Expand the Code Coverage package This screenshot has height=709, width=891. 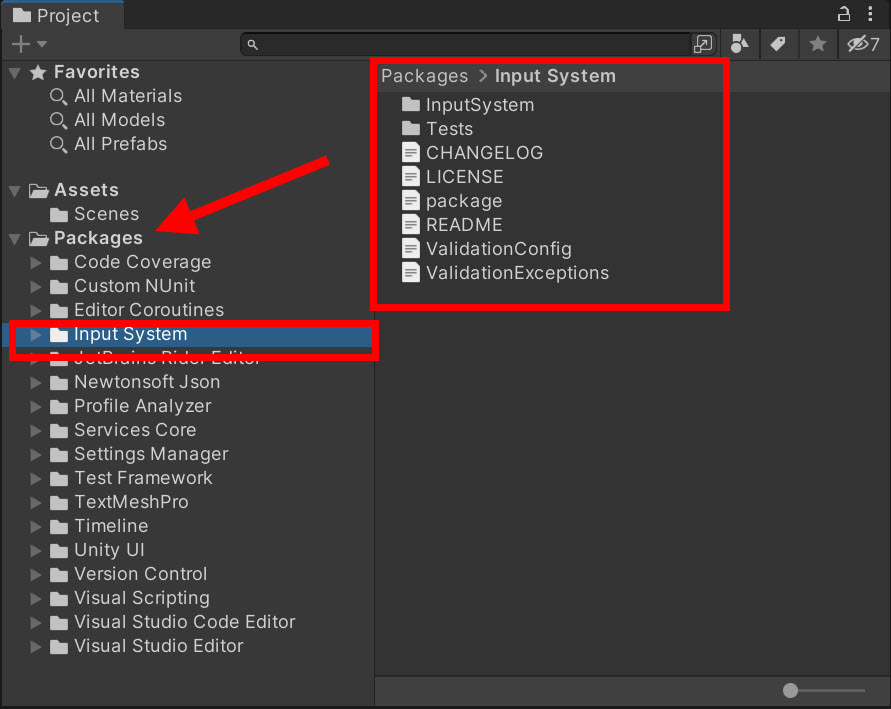36,262
